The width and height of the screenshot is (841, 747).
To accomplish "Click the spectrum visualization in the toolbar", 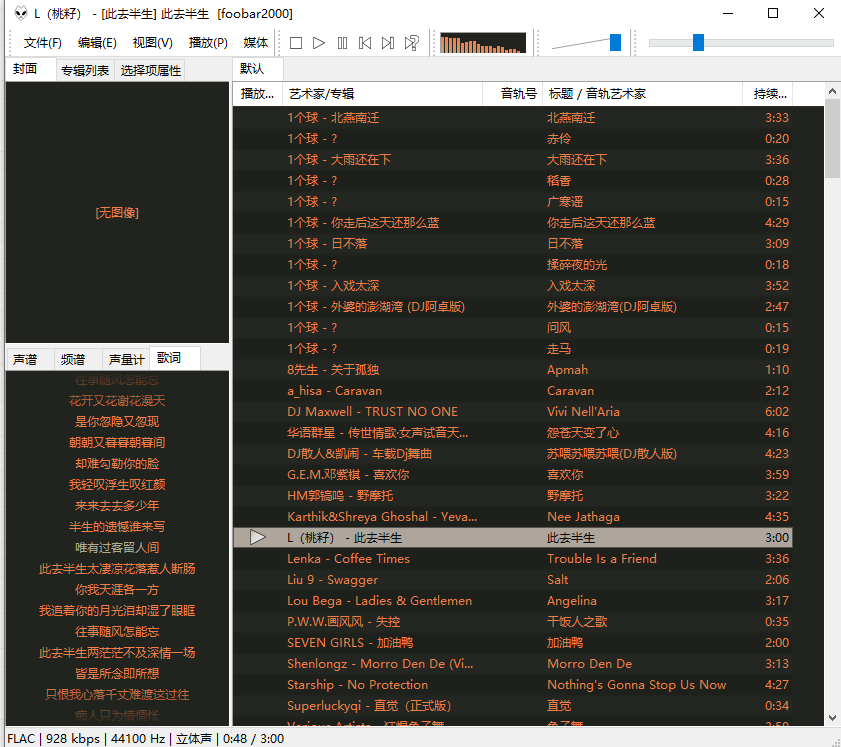I will [483, 43].
